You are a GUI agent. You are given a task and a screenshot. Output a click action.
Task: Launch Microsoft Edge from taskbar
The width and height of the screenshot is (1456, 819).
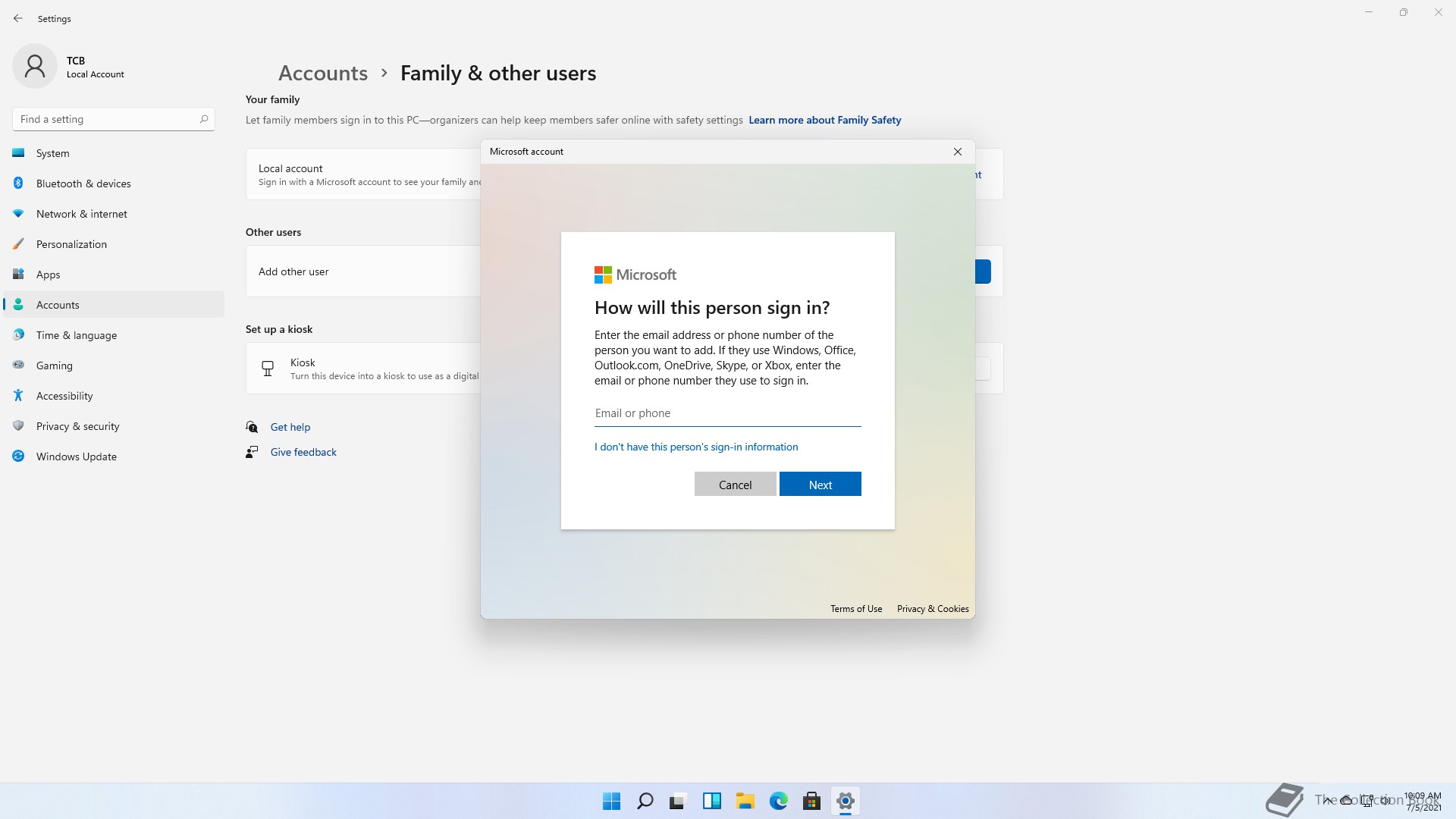pyautogui.click(x=779, y=801)
